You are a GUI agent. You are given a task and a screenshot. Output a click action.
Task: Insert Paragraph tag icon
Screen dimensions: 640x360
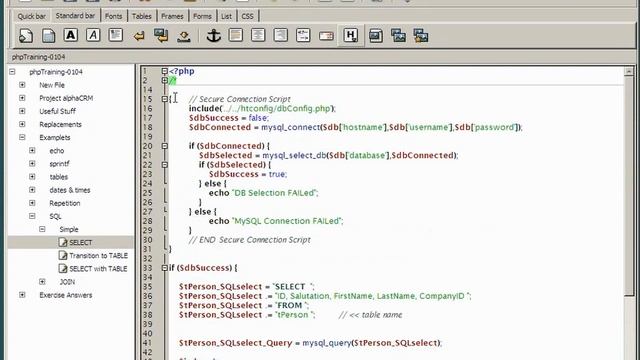(x=116, y=36)
